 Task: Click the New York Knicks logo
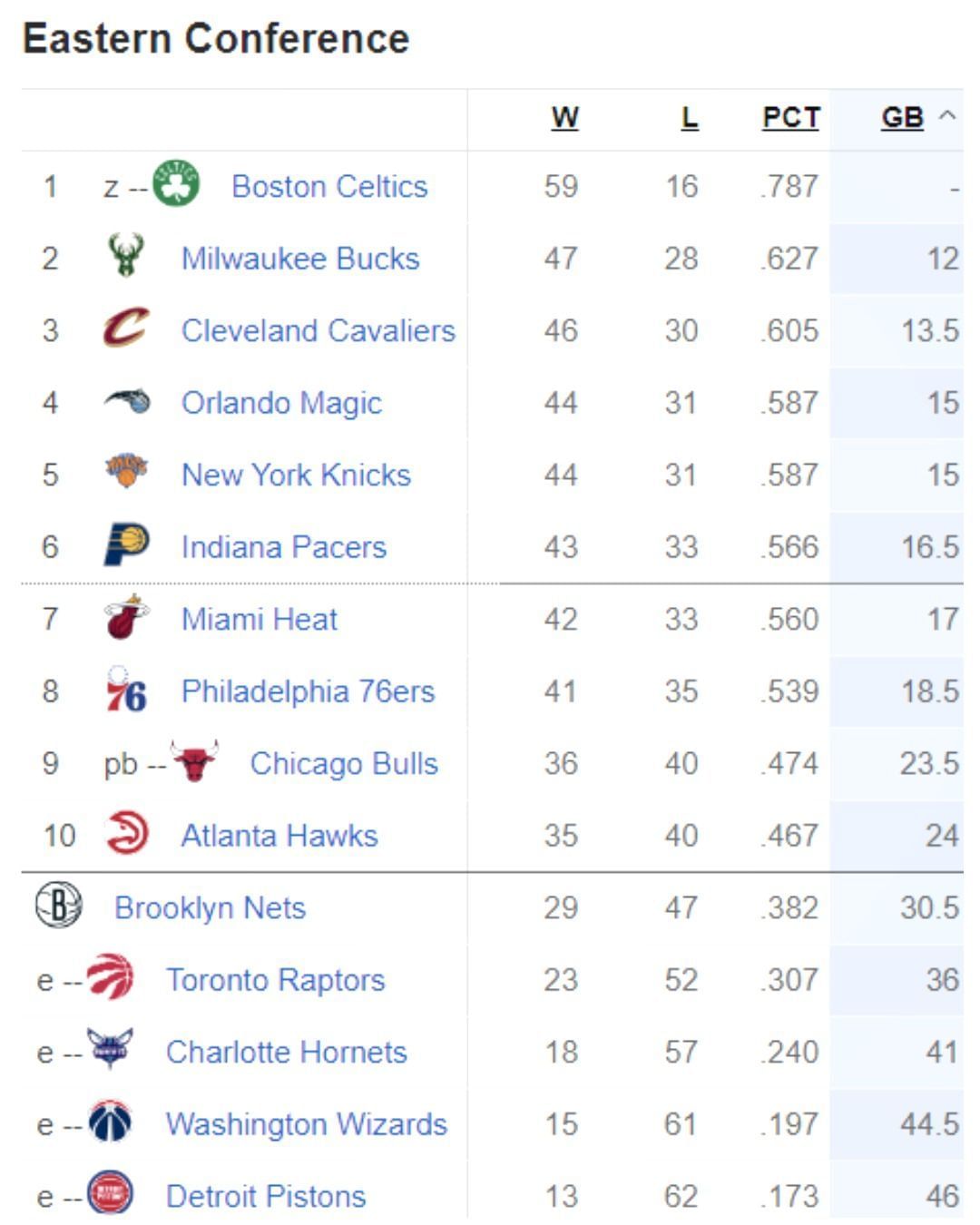126,473
